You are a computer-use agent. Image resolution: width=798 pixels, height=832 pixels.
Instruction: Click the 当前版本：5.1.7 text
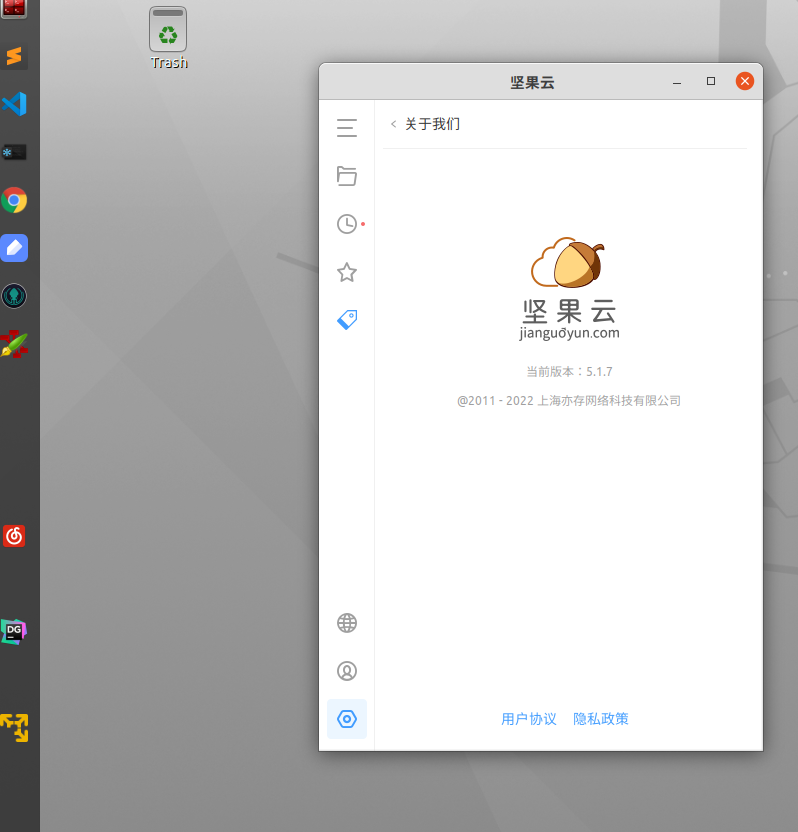coord(569,371)
